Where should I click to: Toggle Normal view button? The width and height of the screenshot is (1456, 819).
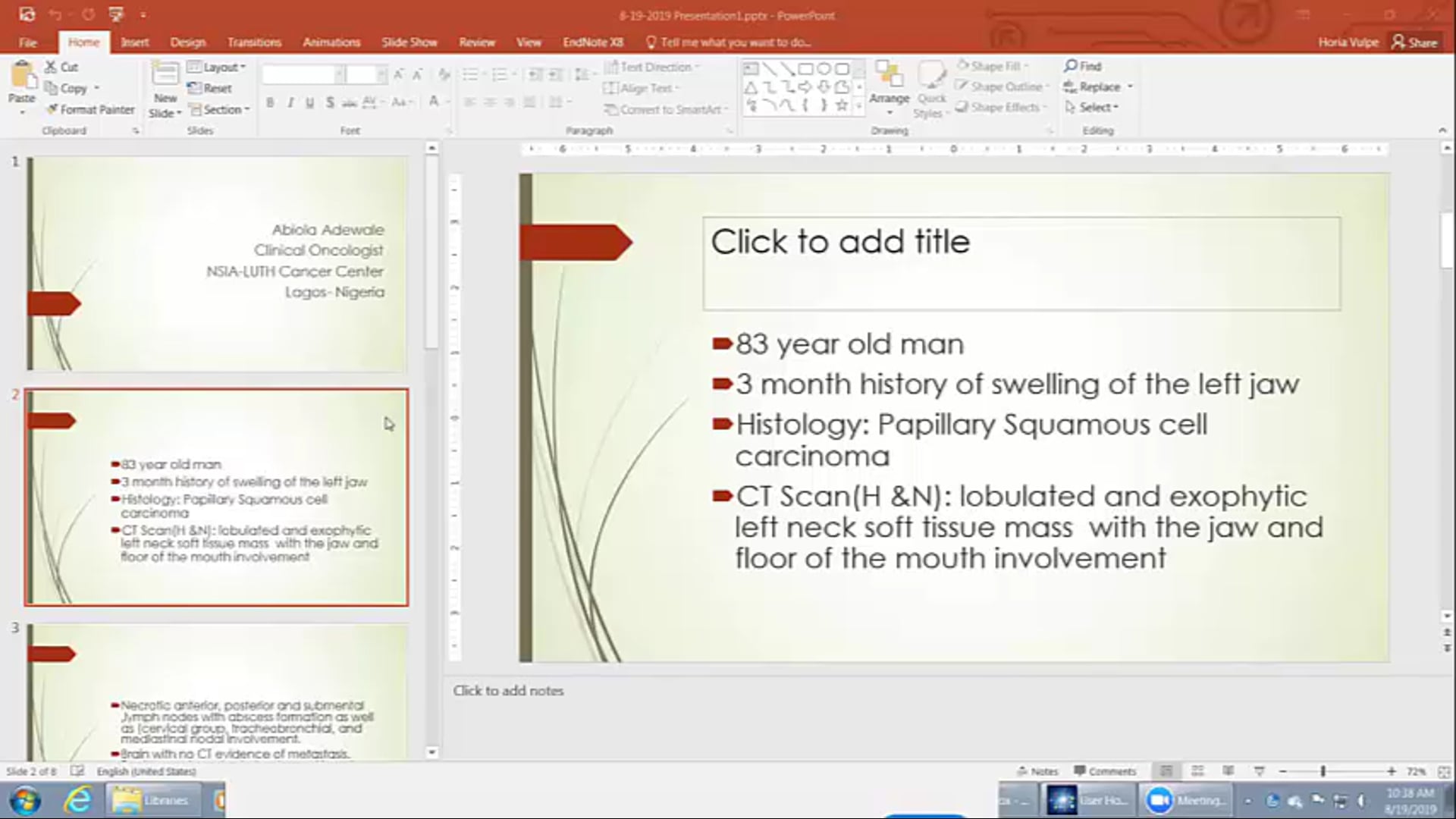click(1166, 771)
